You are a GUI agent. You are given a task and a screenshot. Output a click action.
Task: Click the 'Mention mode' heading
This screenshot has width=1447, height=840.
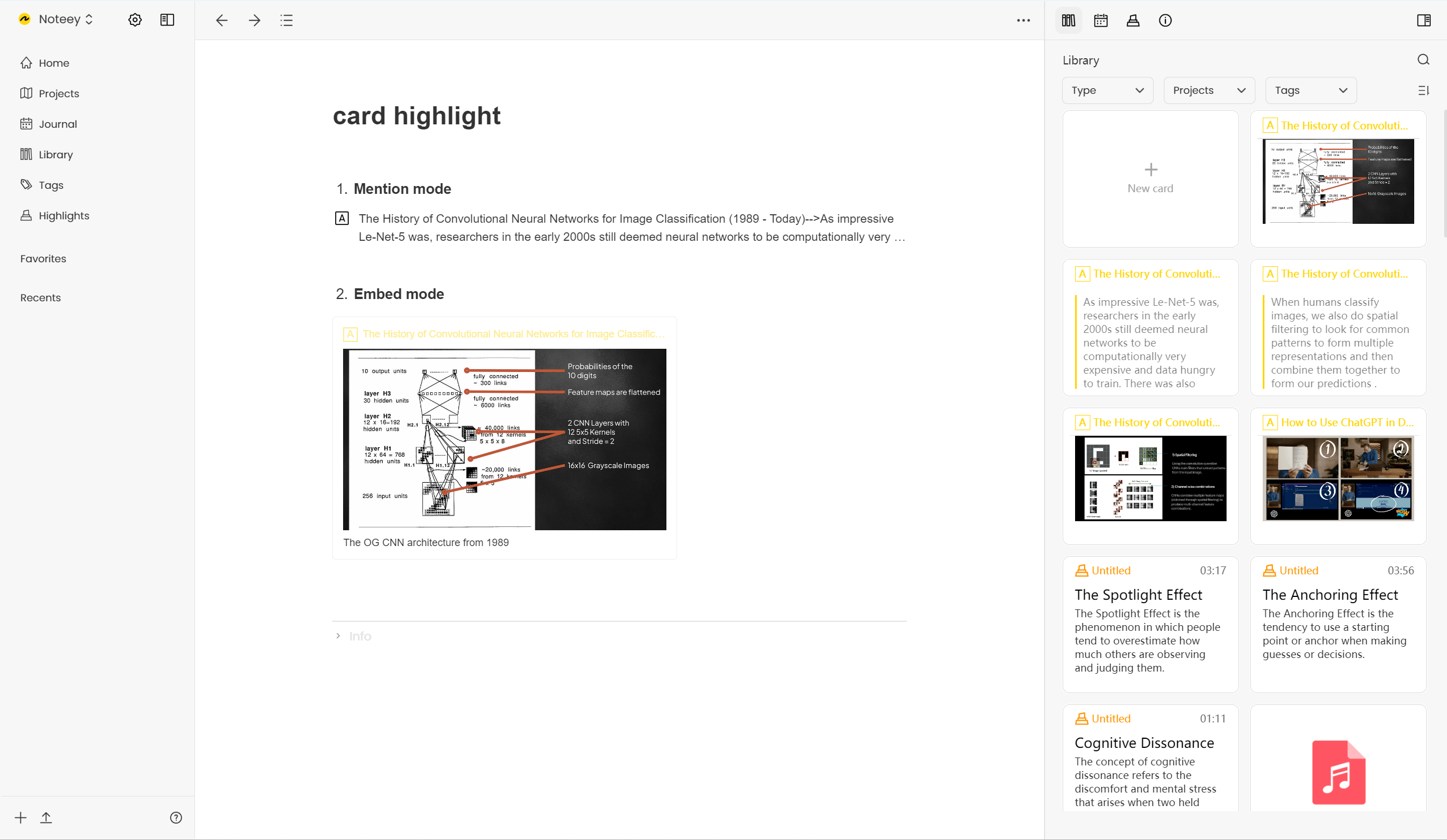click(402, 188)
